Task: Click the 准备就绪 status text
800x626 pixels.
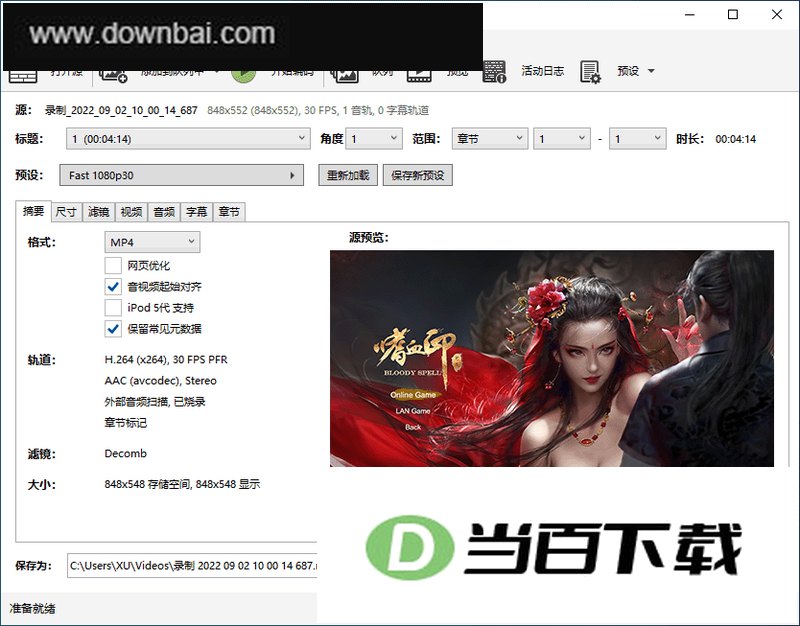Action: [x=32, y=608]
